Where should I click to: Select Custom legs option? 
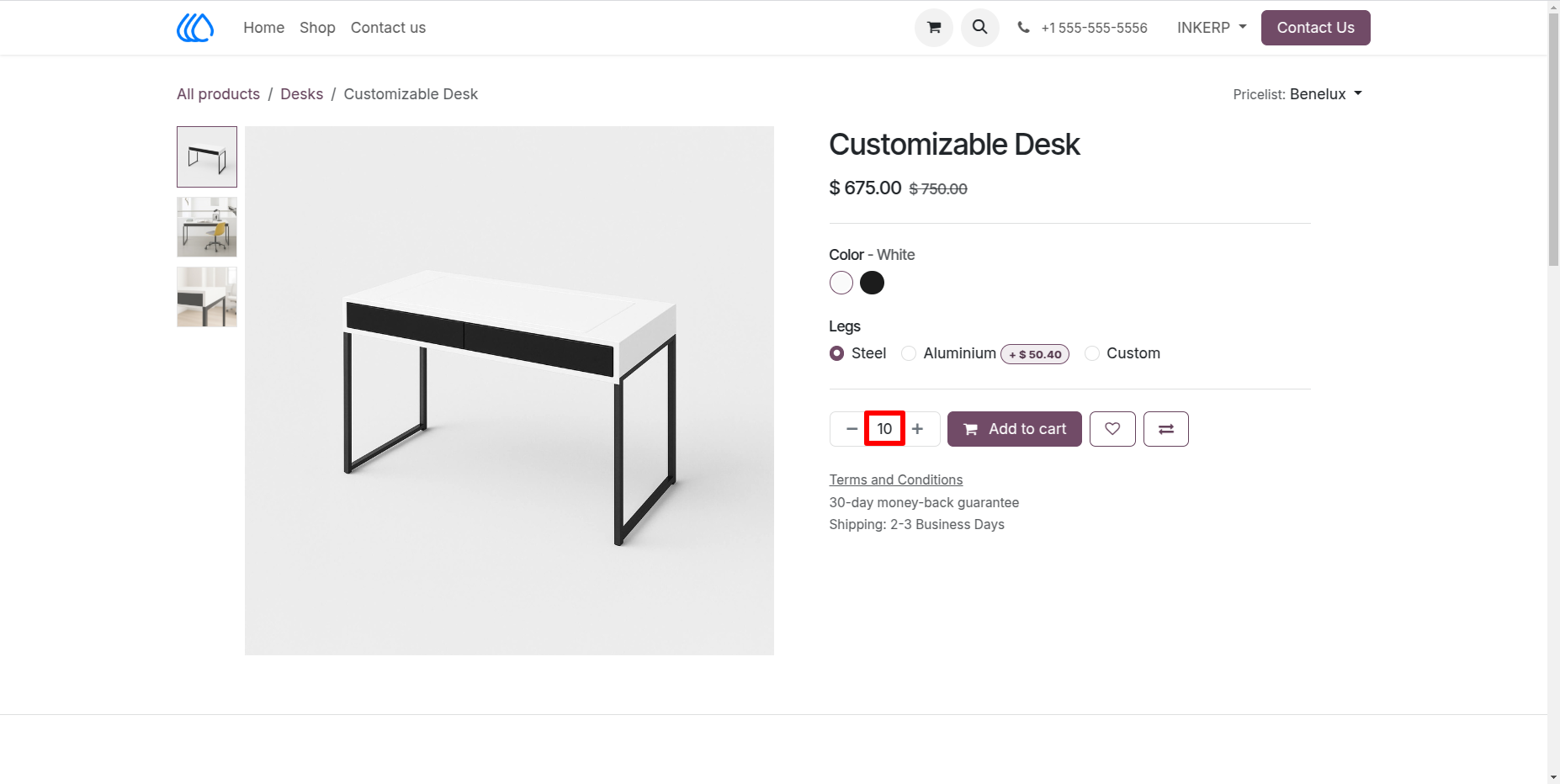coord(1092,353)
